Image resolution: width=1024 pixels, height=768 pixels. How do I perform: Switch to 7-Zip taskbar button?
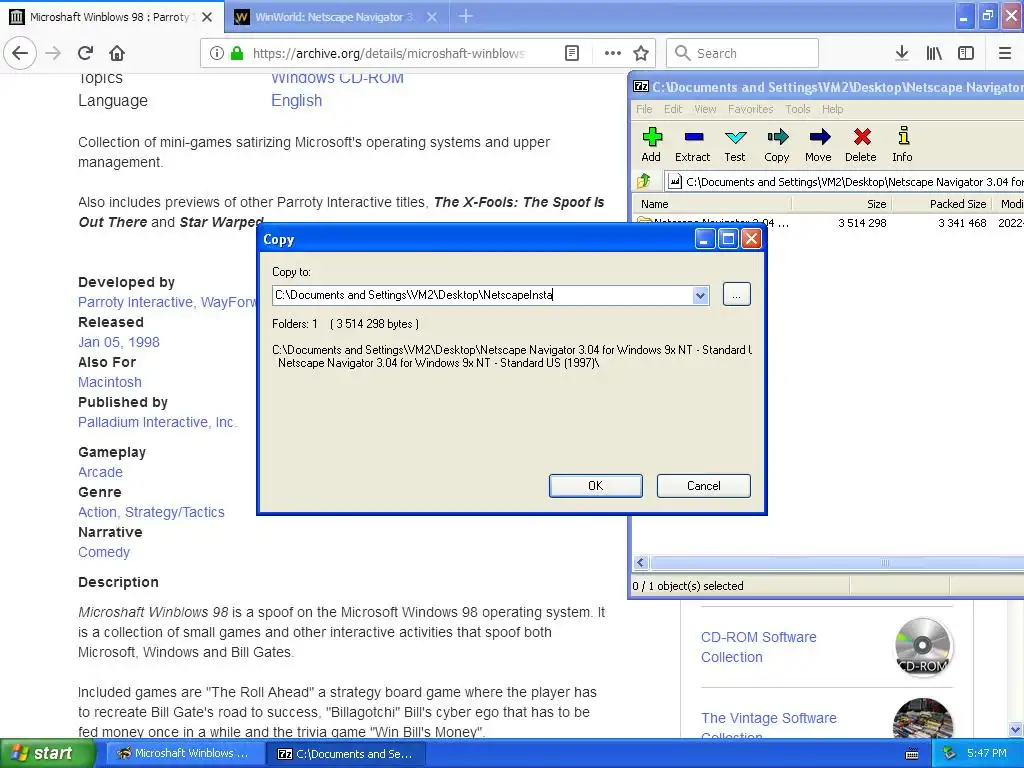point(346,754)
